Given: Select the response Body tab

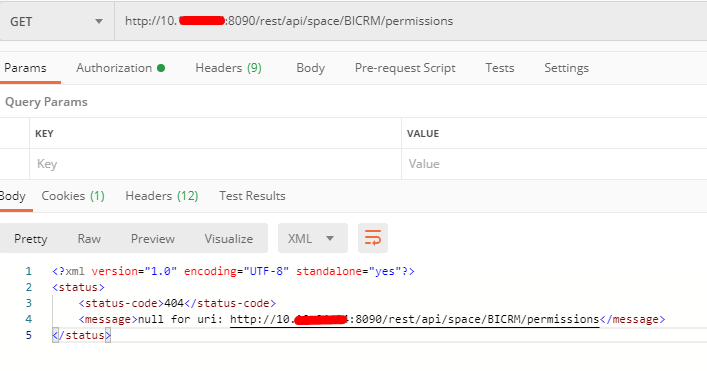Looking at the screenshot, I should [13, 196].
